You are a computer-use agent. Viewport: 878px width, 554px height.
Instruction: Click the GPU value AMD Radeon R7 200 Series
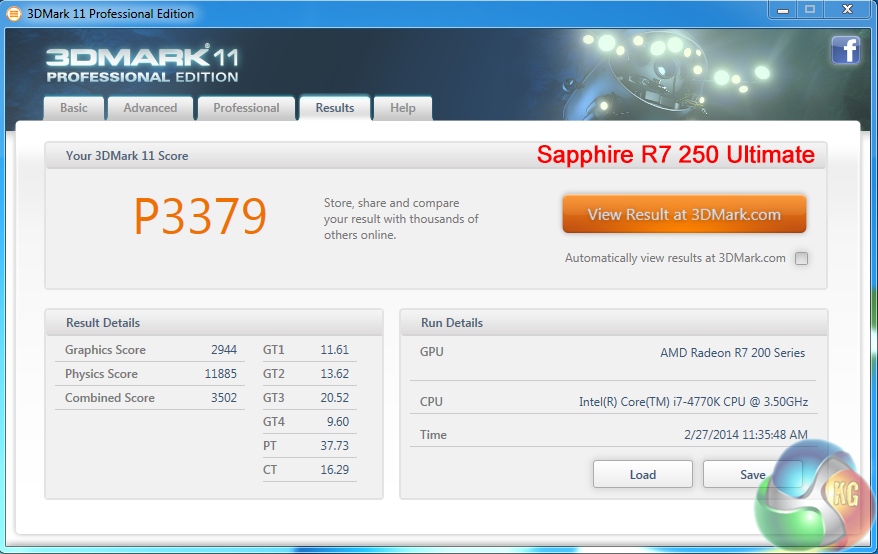coord(732,353)
